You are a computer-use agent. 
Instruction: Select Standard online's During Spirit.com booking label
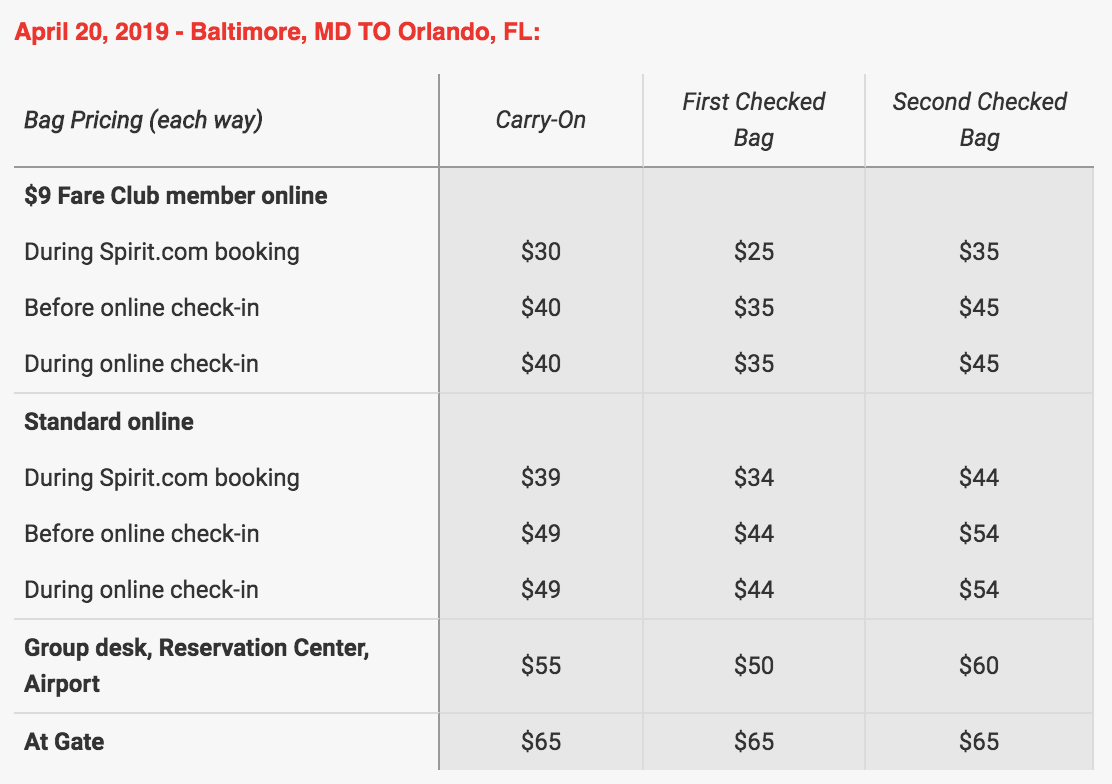[162, 478]
